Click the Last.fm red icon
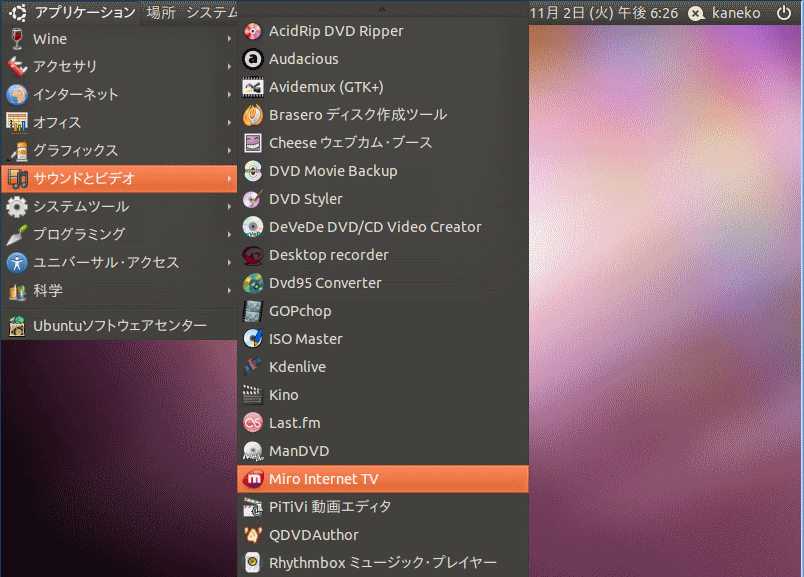 [x=253, y=423]
